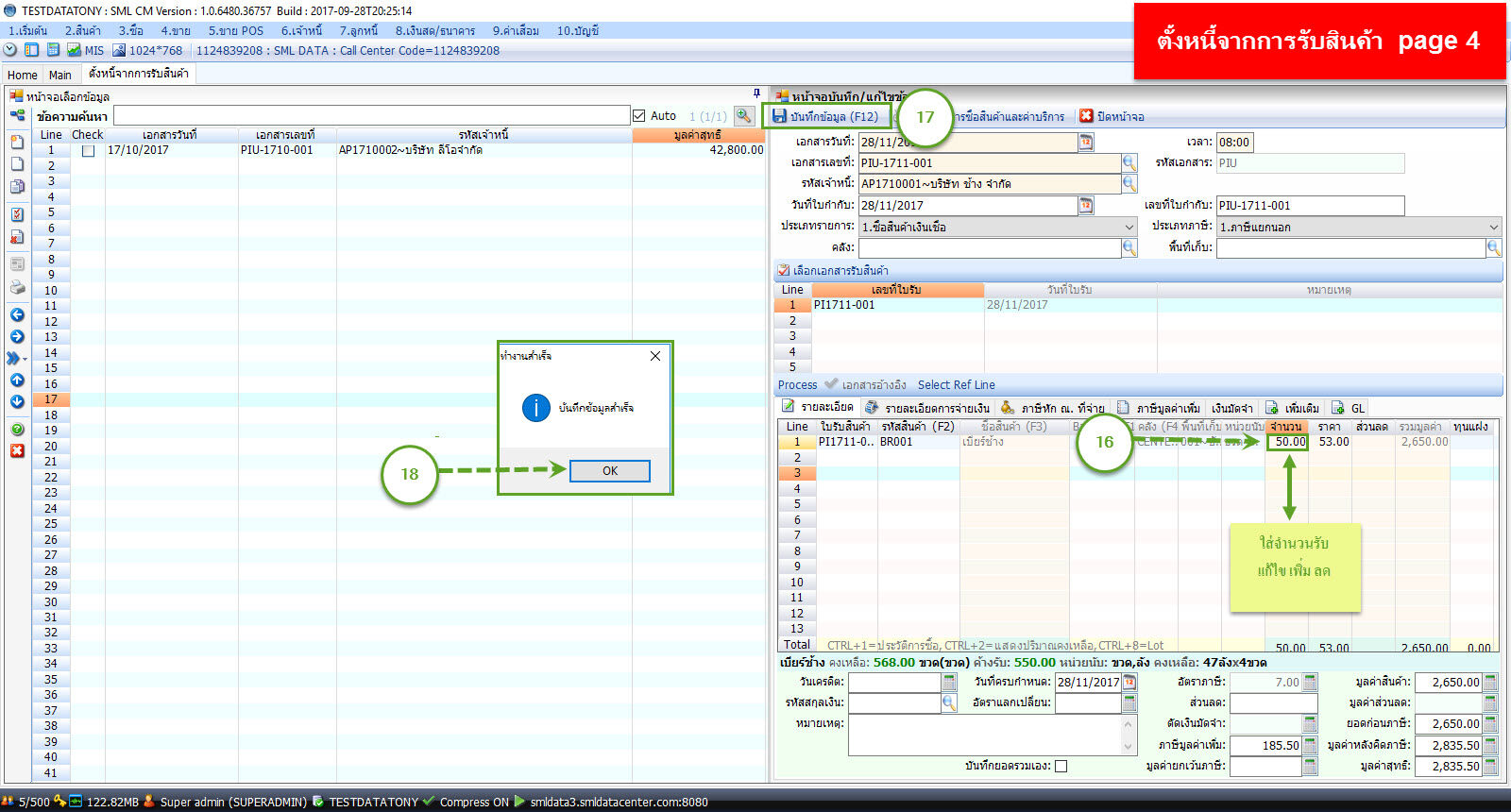Open menu 5.ขาย POS
Viewport: 1511px width, 812px height.
(x=236, y=30)
